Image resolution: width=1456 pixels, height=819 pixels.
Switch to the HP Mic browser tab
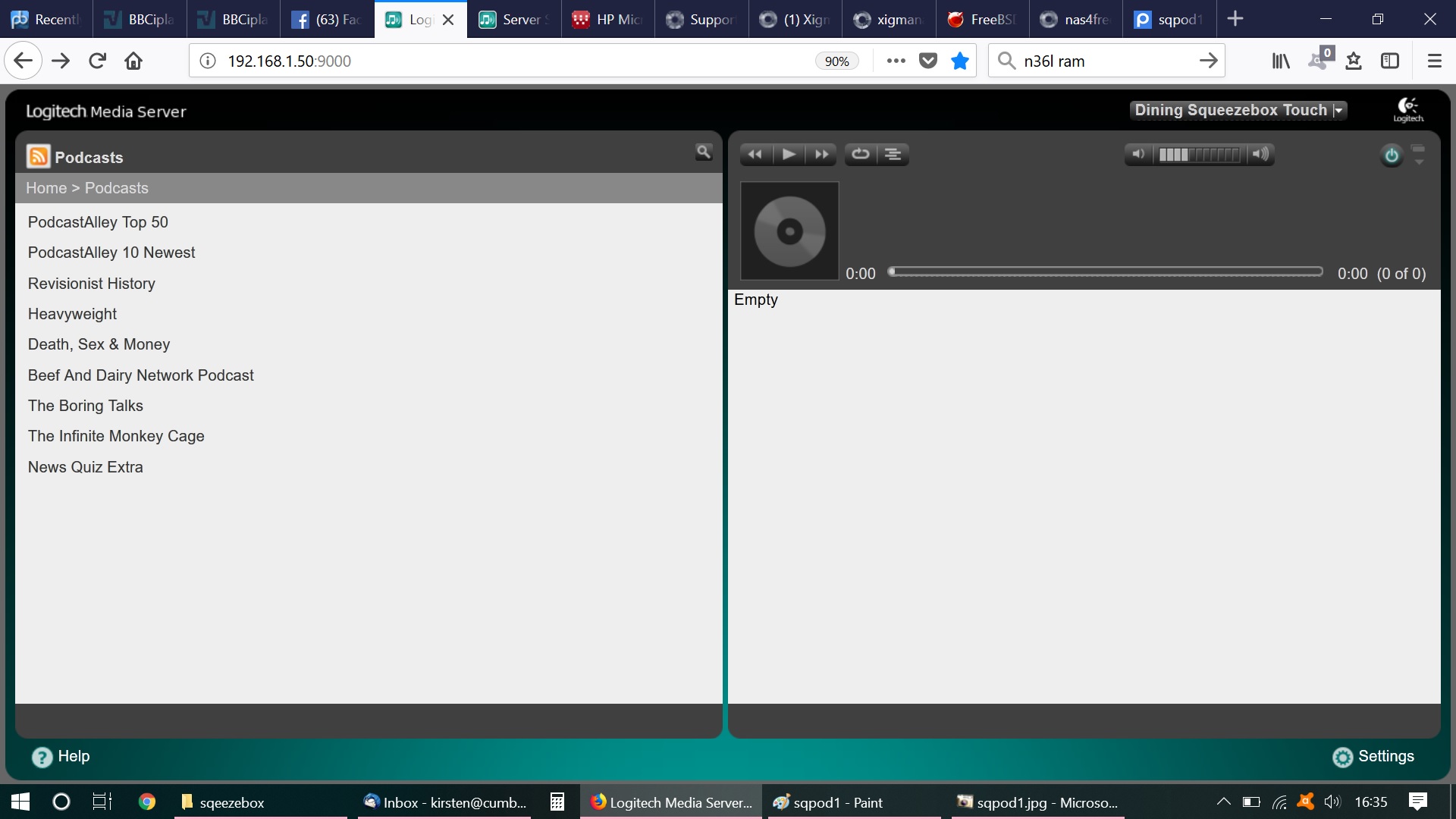click(608, 20)
